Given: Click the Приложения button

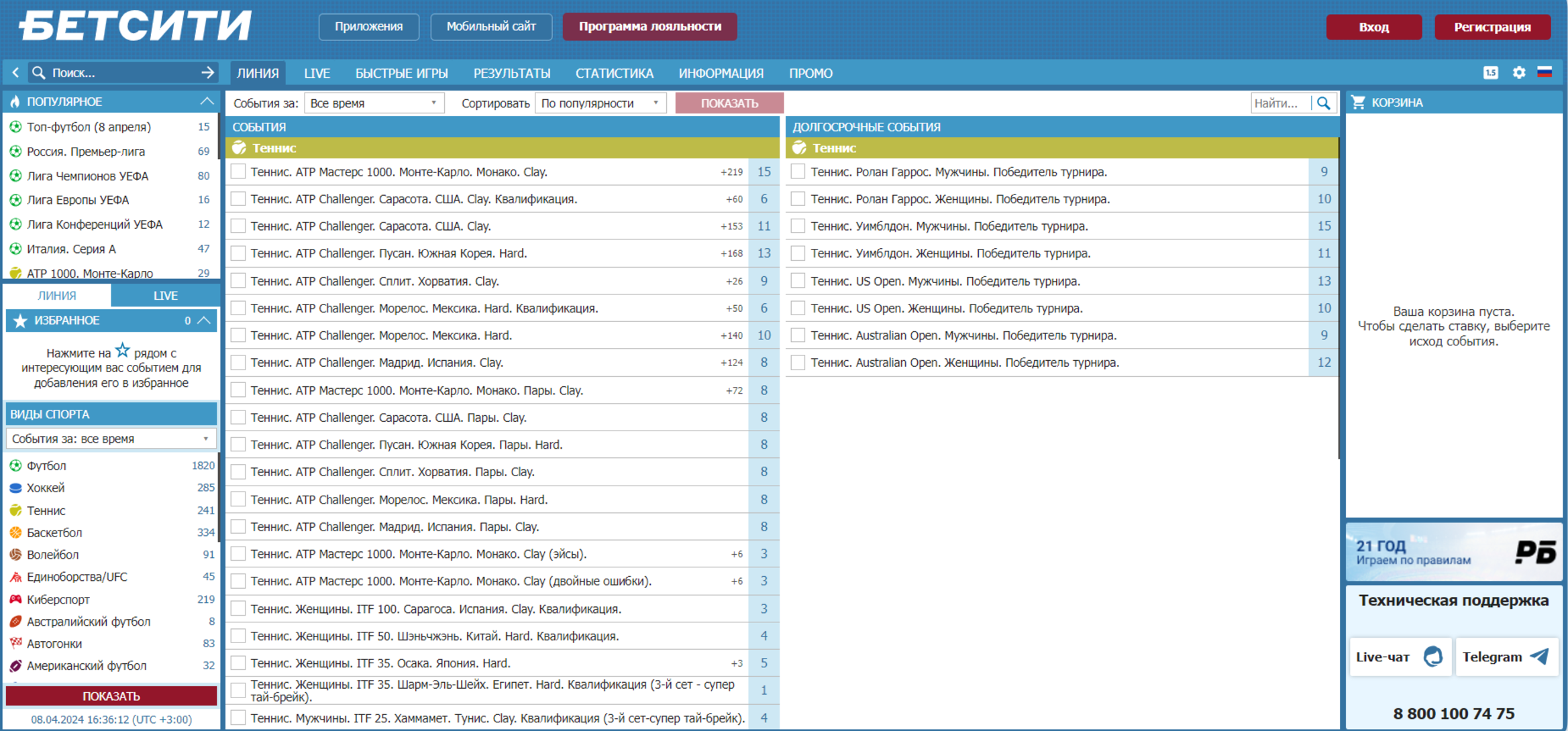Looking at the screenshot, I should (369, 27).
